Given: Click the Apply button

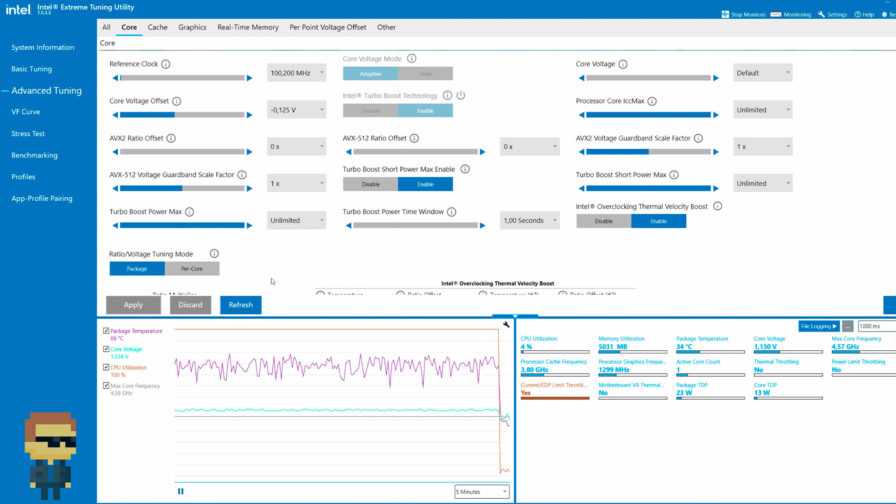Looking at the screenshot, I should pos(133,305).
